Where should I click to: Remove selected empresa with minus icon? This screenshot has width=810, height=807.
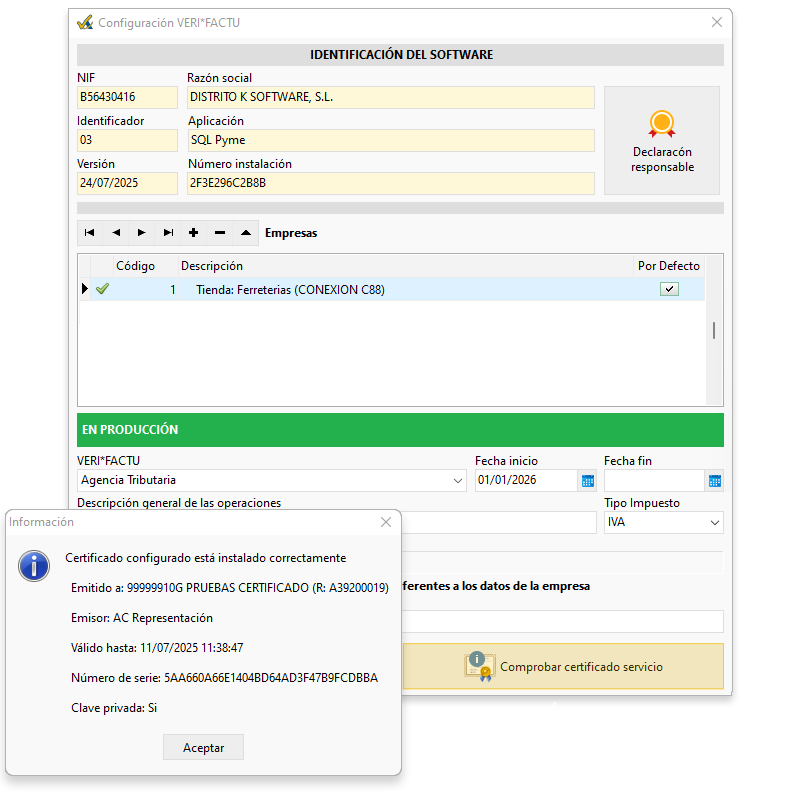coord(220,233)
